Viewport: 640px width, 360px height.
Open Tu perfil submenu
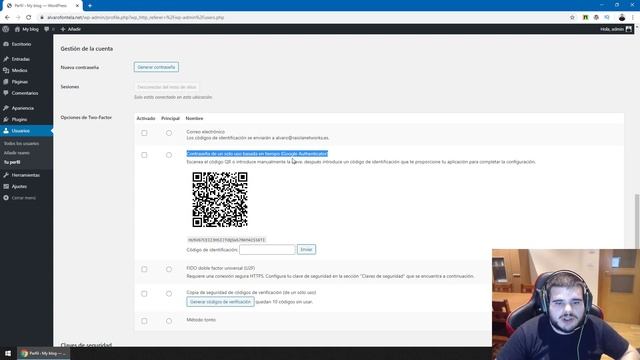coord(12,162)
